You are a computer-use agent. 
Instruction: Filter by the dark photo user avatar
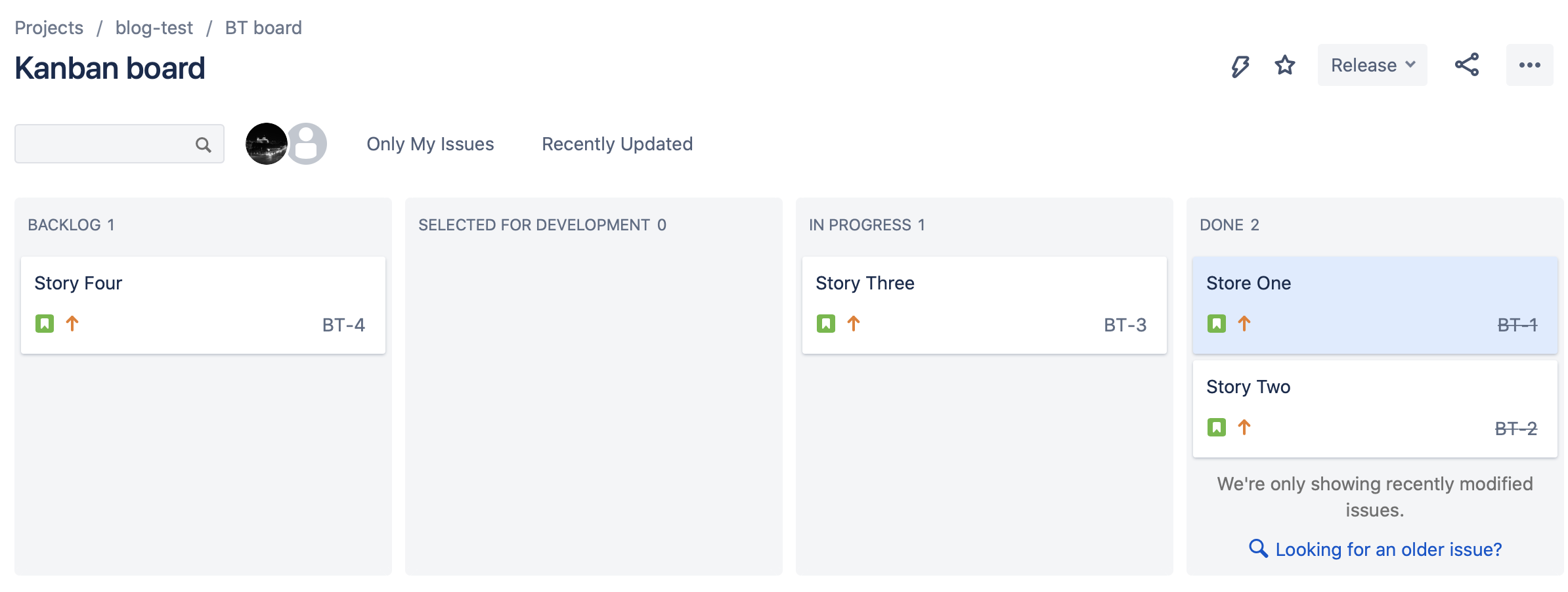(265, 144)
